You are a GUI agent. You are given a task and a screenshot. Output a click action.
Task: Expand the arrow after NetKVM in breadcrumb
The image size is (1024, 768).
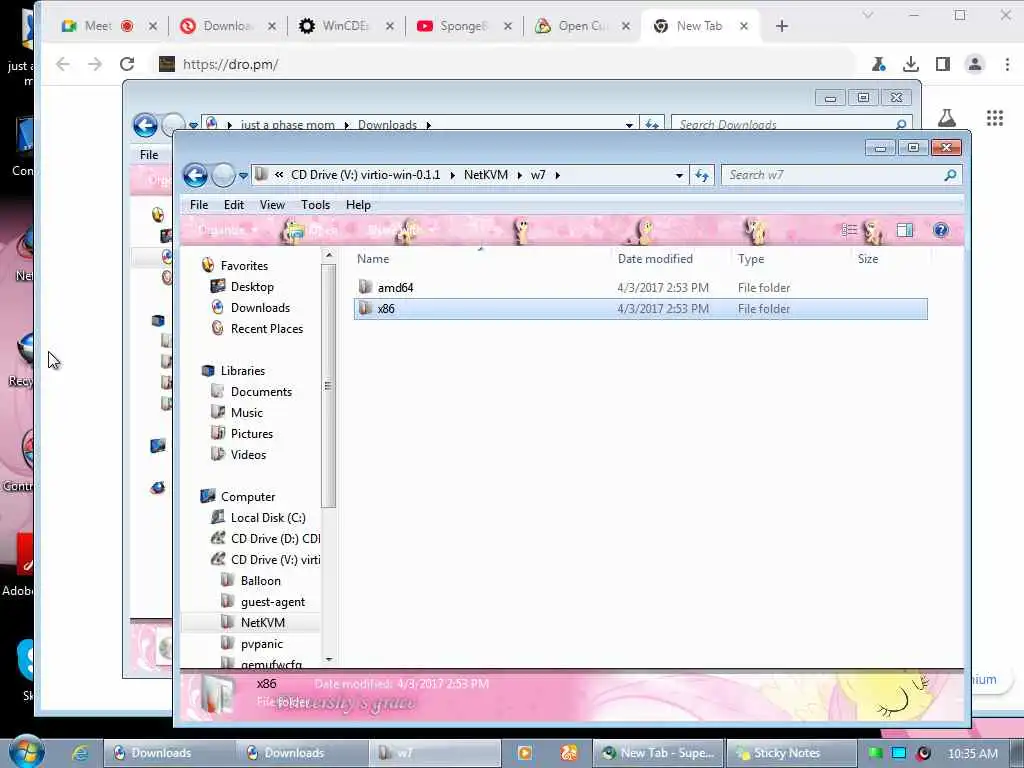pyautogui.click(x=520, y=176)
